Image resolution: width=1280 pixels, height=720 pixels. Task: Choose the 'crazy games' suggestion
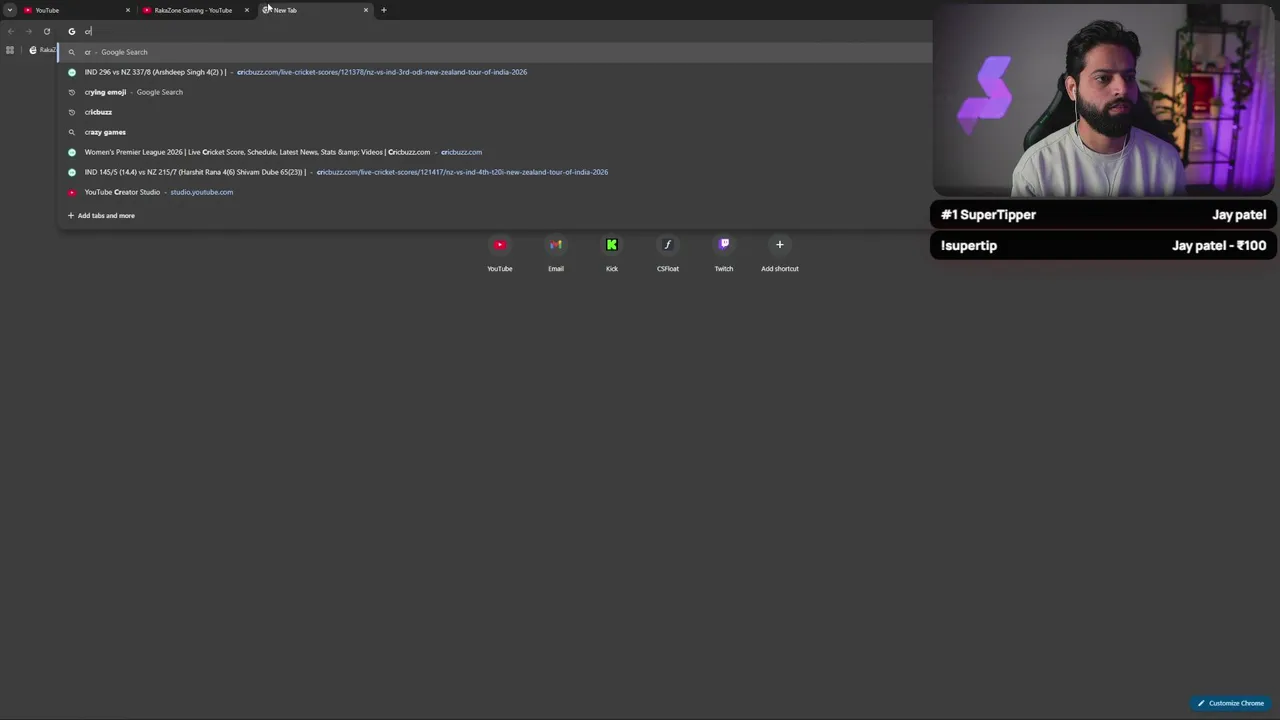point(494,132)
